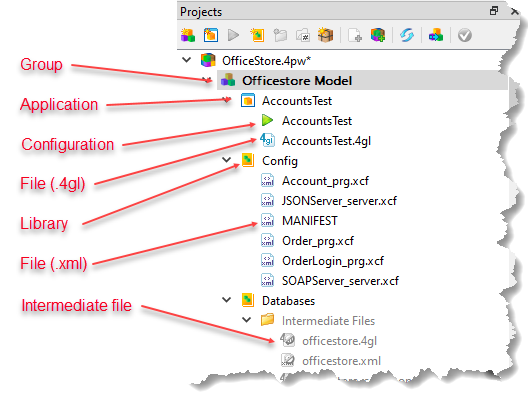Select intermediate file officestore.4gl

pos(329,341)
